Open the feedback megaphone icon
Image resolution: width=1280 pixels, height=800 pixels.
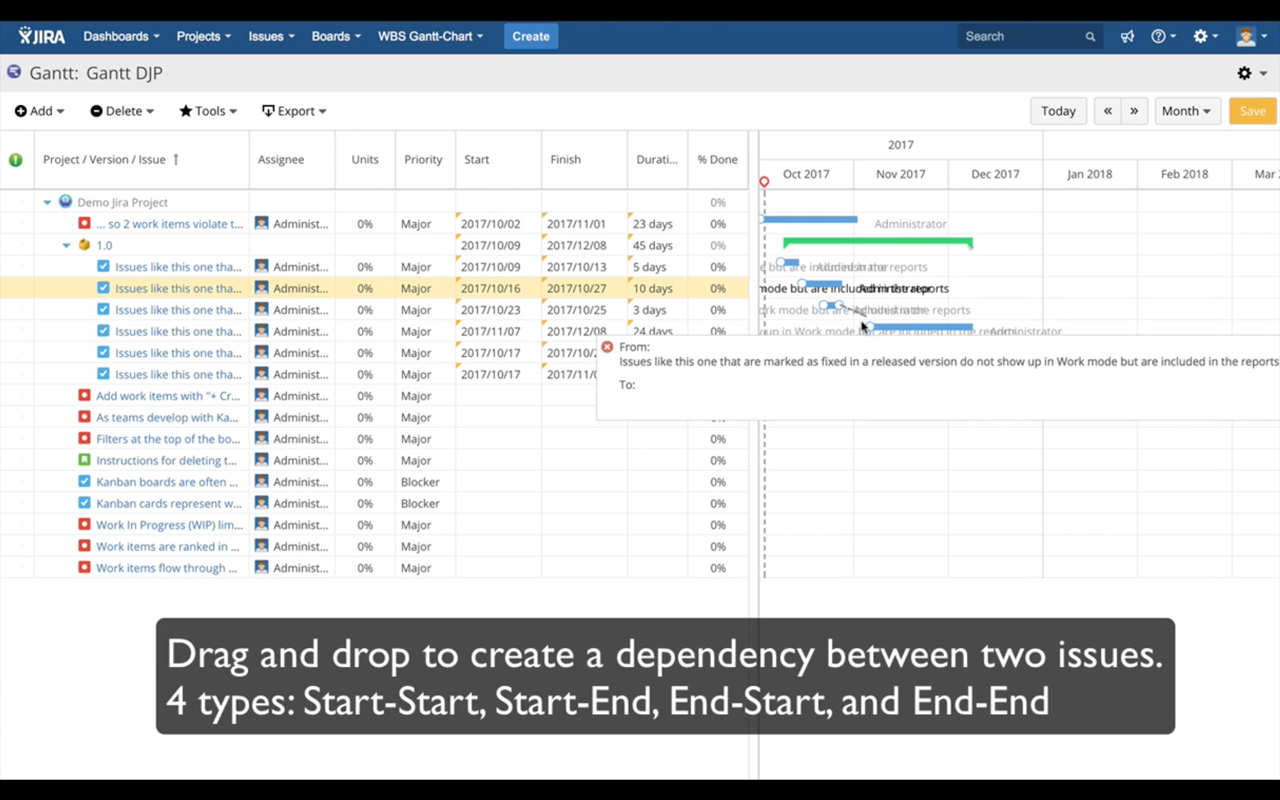[x=1127, y=36]
